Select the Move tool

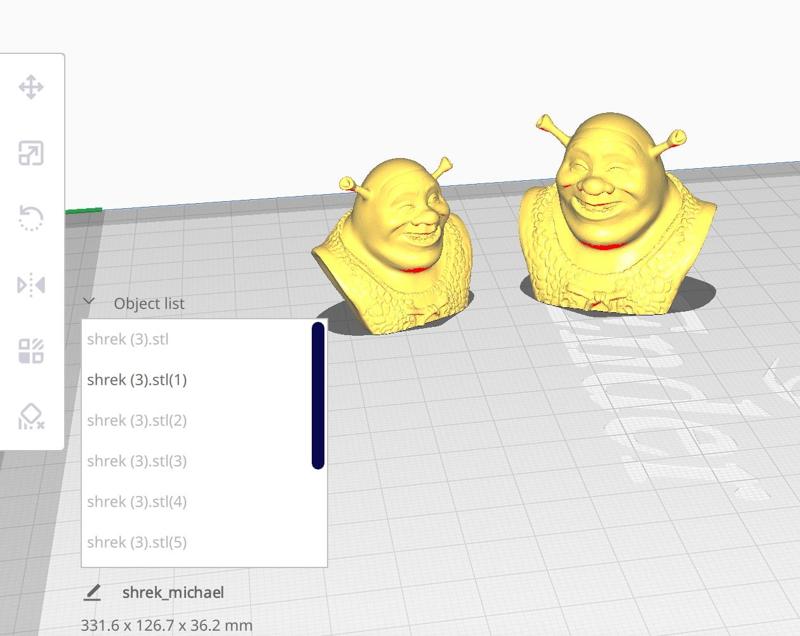click(x=31, y=87)
